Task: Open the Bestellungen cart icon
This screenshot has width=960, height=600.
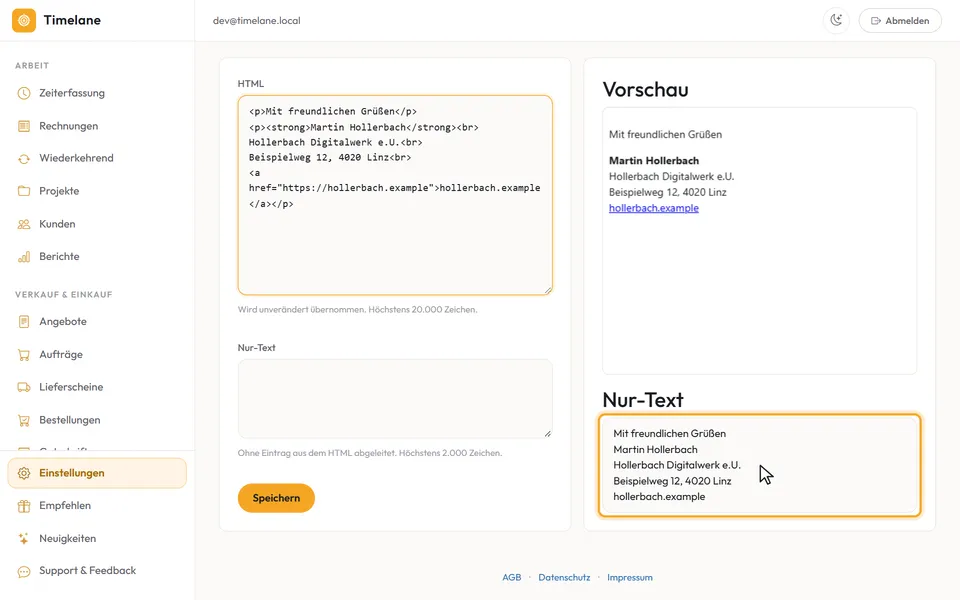Action: (24, 420)
